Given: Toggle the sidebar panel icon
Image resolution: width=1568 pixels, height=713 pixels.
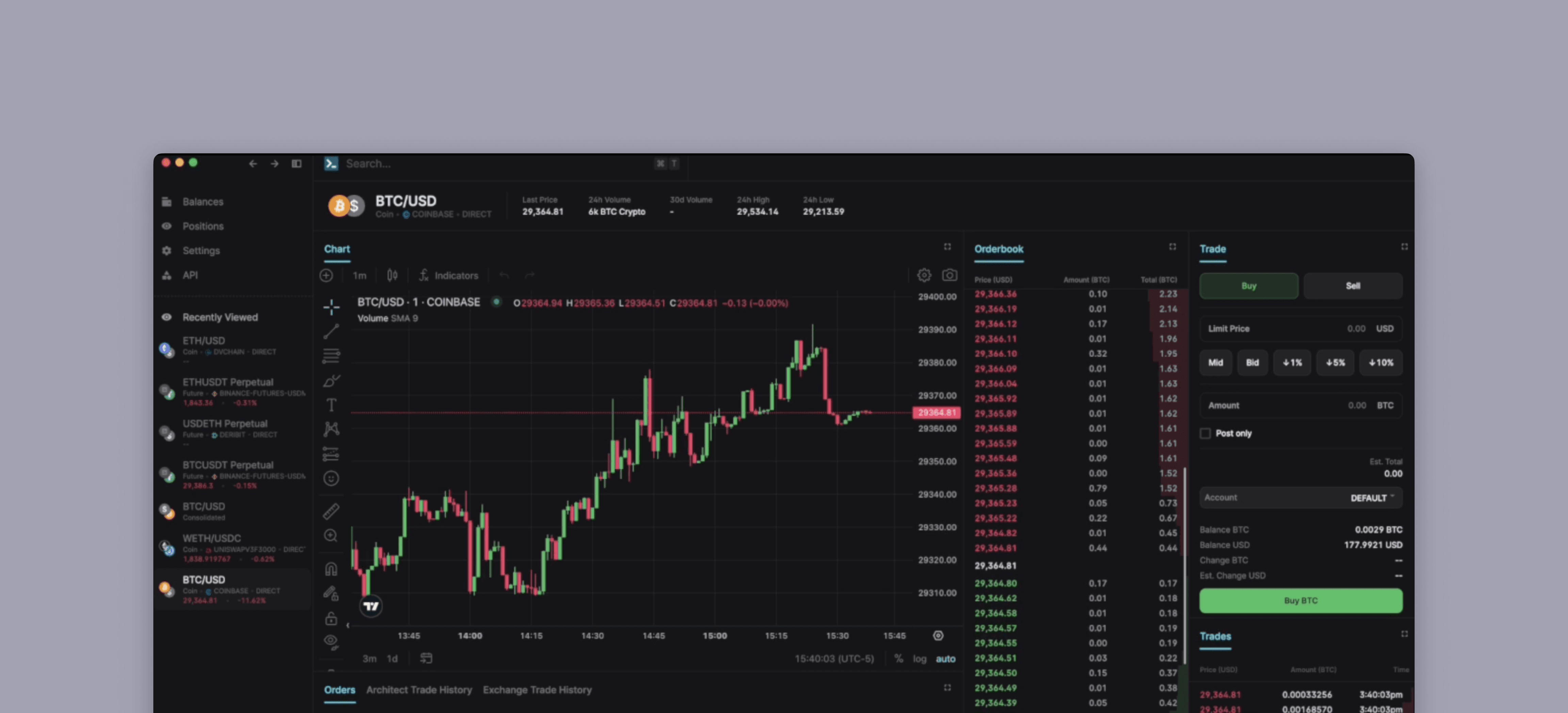Looking at the screenshot, I should tap(296, 164).
